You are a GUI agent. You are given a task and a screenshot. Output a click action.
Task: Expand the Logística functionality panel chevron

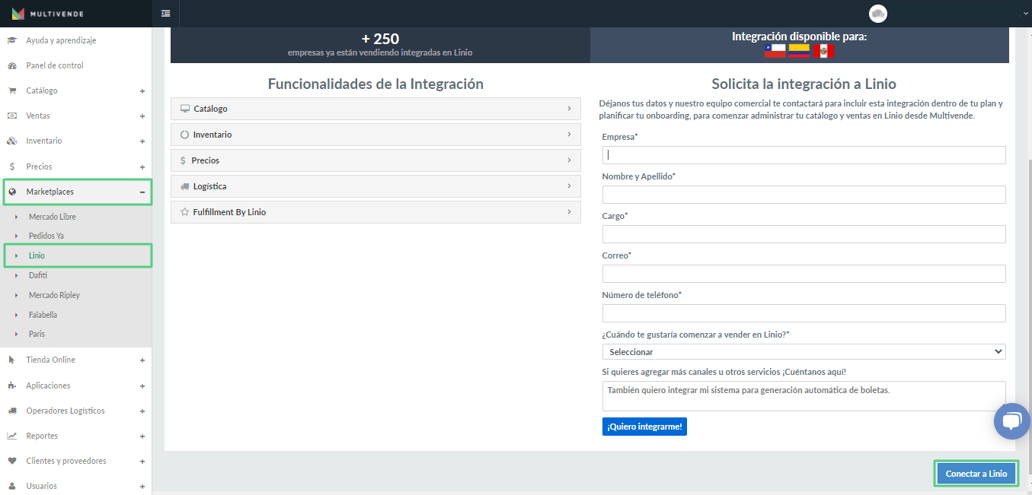coord(569,186)
